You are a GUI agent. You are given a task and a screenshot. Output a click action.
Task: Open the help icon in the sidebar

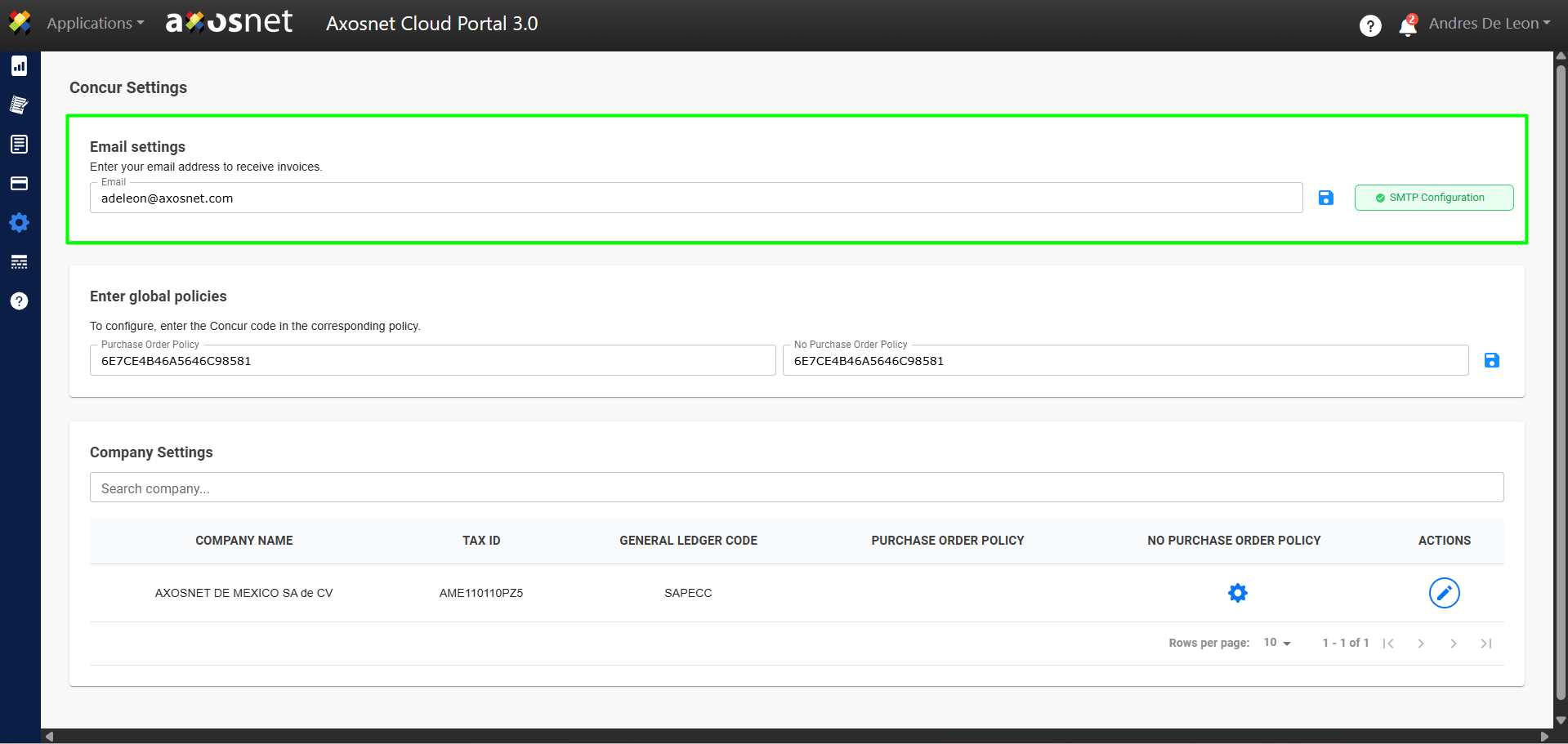(x=20, y=301)
